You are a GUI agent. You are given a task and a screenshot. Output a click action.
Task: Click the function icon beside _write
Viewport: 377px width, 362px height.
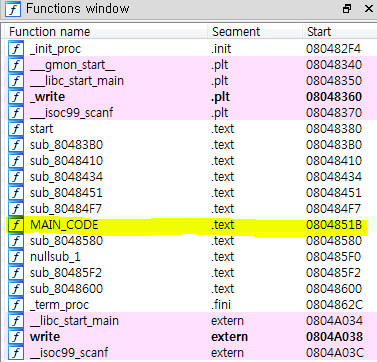(x=16, y=97)
